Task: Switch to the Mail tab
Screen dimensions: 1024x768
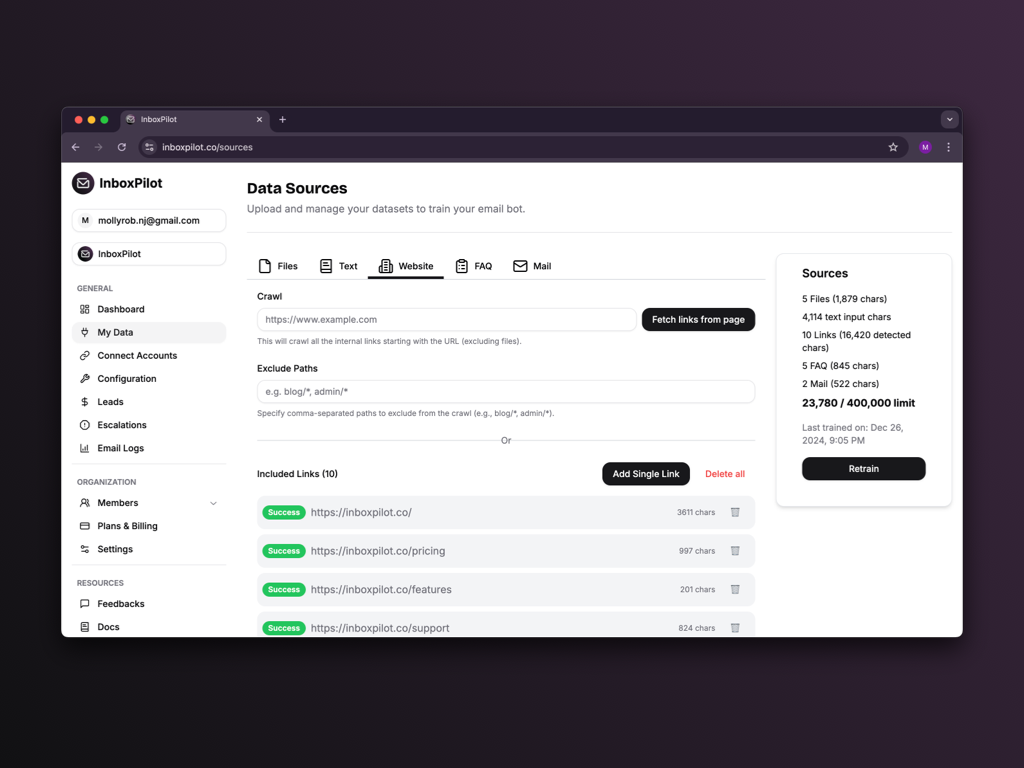Action: pyautogui.click(x=532, y=266)
